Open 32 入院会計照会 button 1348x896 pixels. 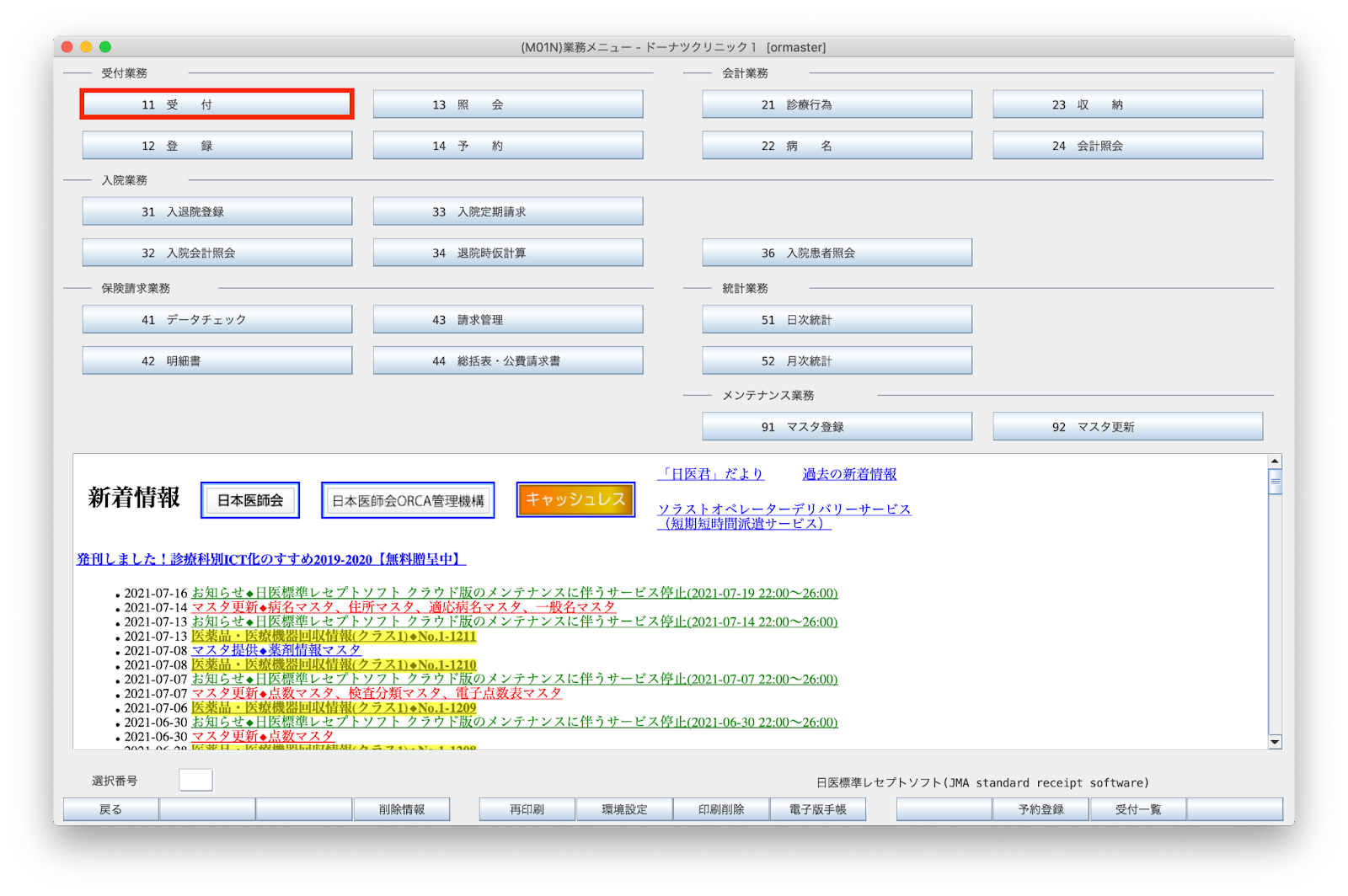(217, 253)
